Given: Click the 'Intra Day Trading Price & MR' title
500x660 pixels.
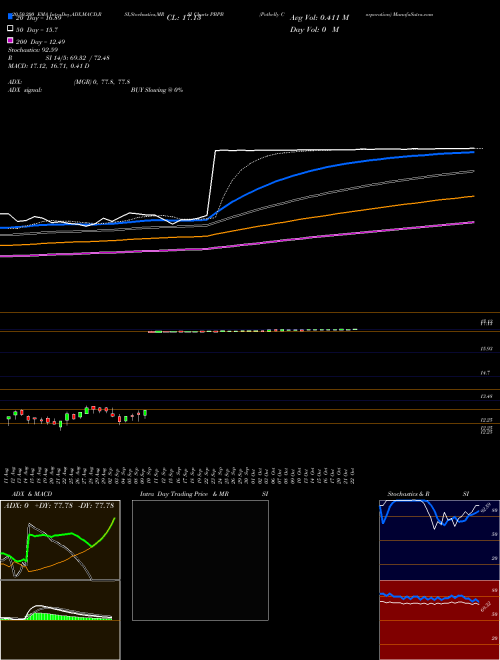Looking at the screenshot, I should pyautogui.click(x=184, y=494).
